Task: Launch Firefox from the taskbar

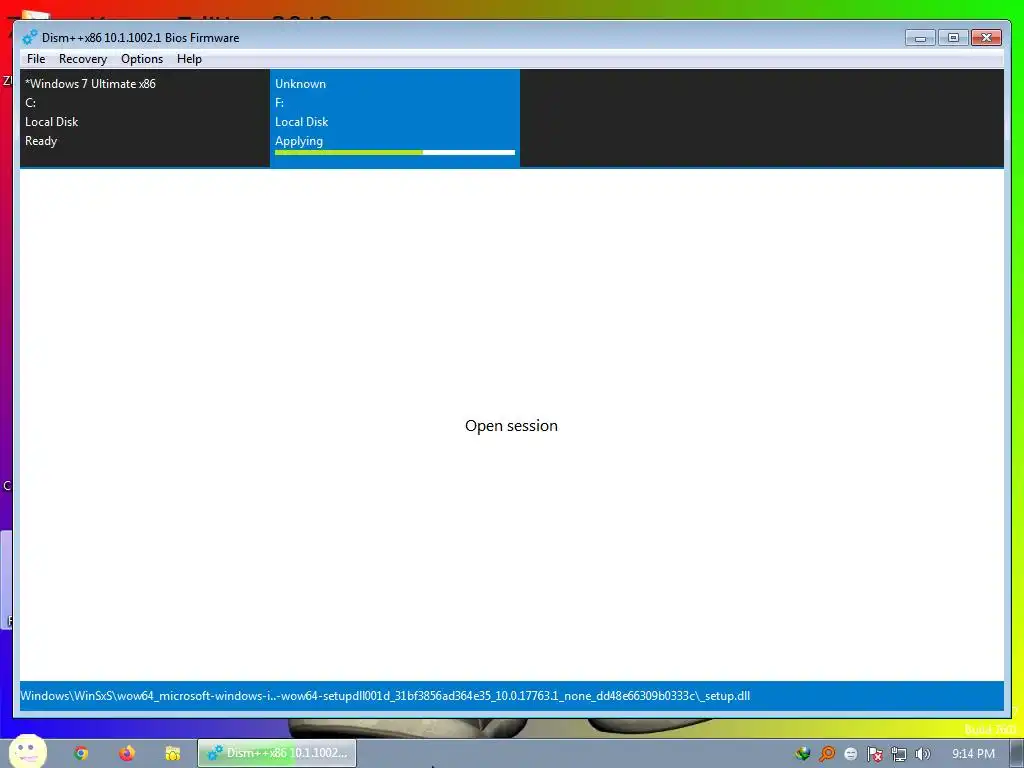Action: click(x=127, y=754)
